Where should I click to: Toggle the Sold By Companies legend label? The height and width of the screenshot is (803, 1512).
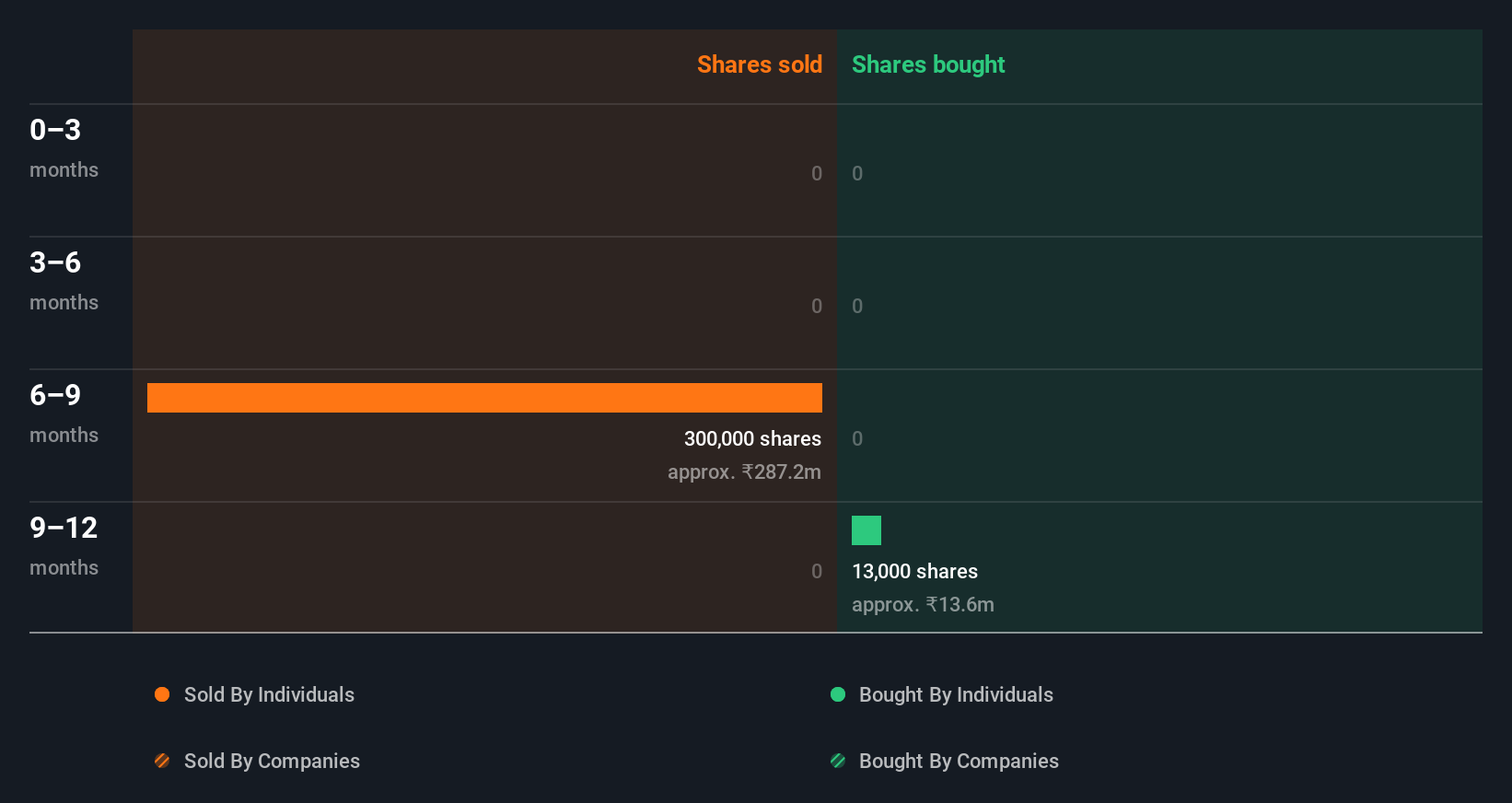click(x=272, y=761)
